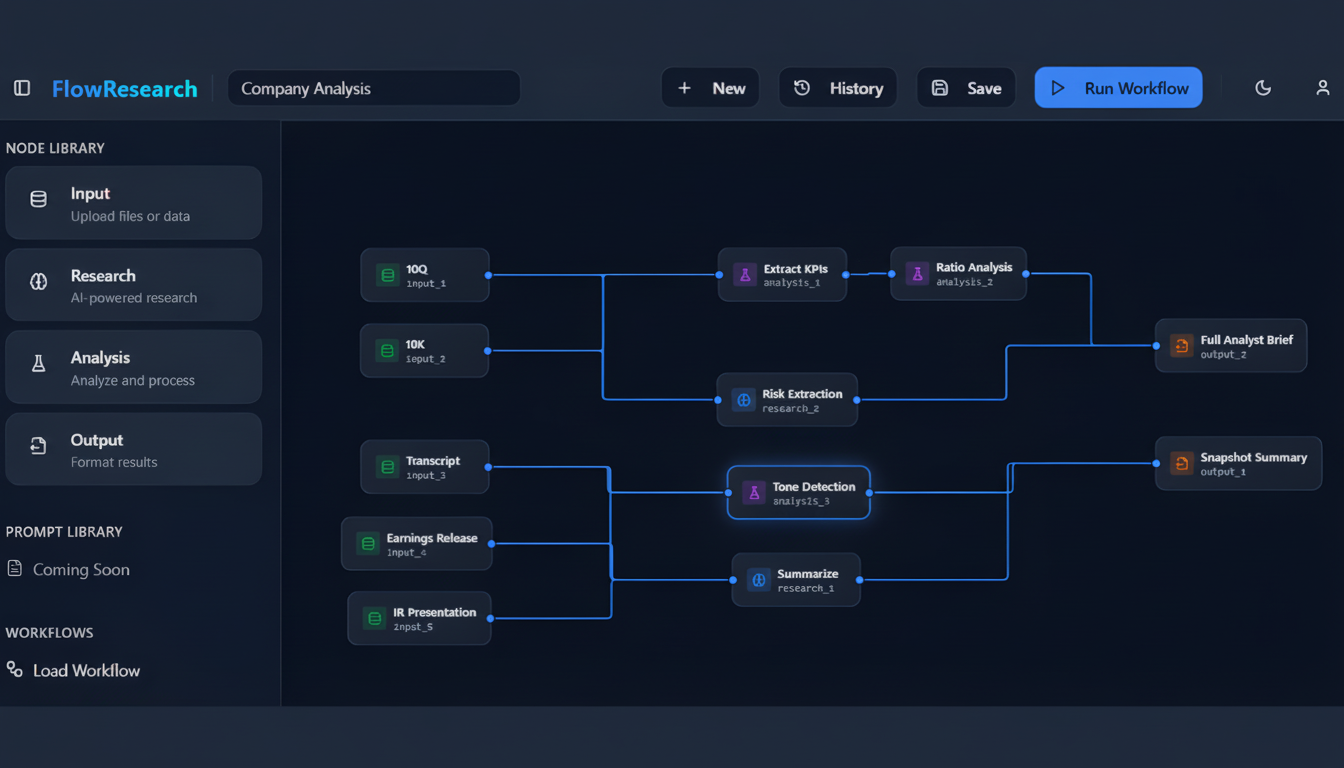
Task: Click the globe icon on Risk Extraction node
Action: [x=743, y=400]
